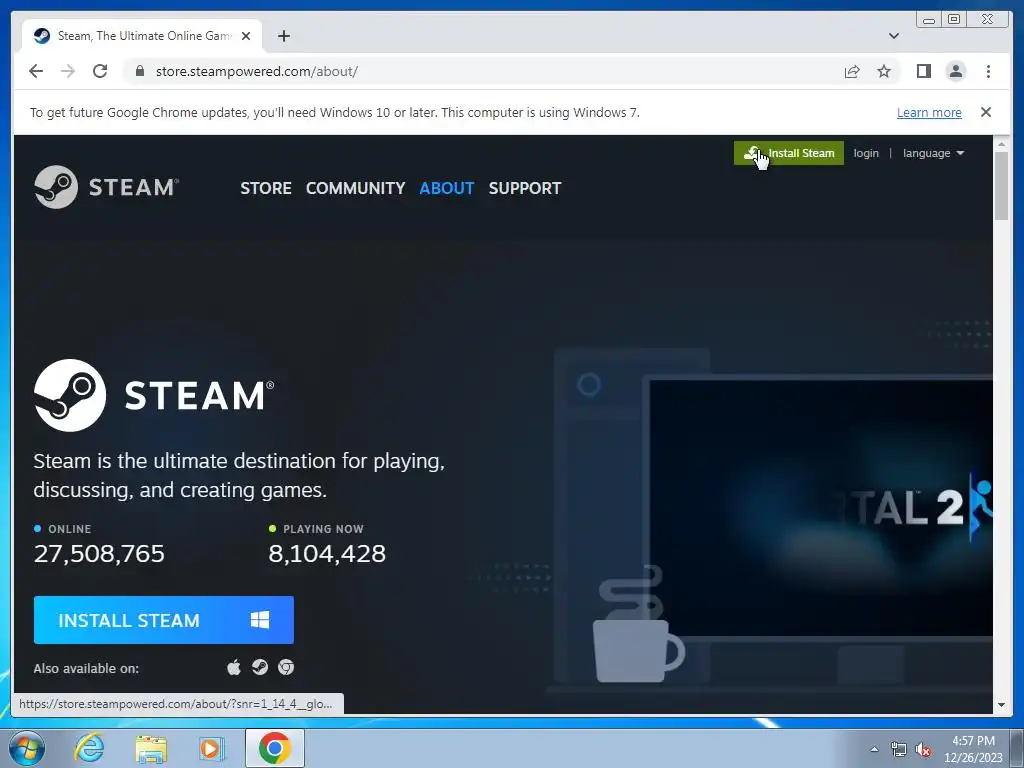The width and height of the screenshot is (1024, 768).
Task: Click the PLAYING NOW count 8,104,428
Action: coord(327,554)
